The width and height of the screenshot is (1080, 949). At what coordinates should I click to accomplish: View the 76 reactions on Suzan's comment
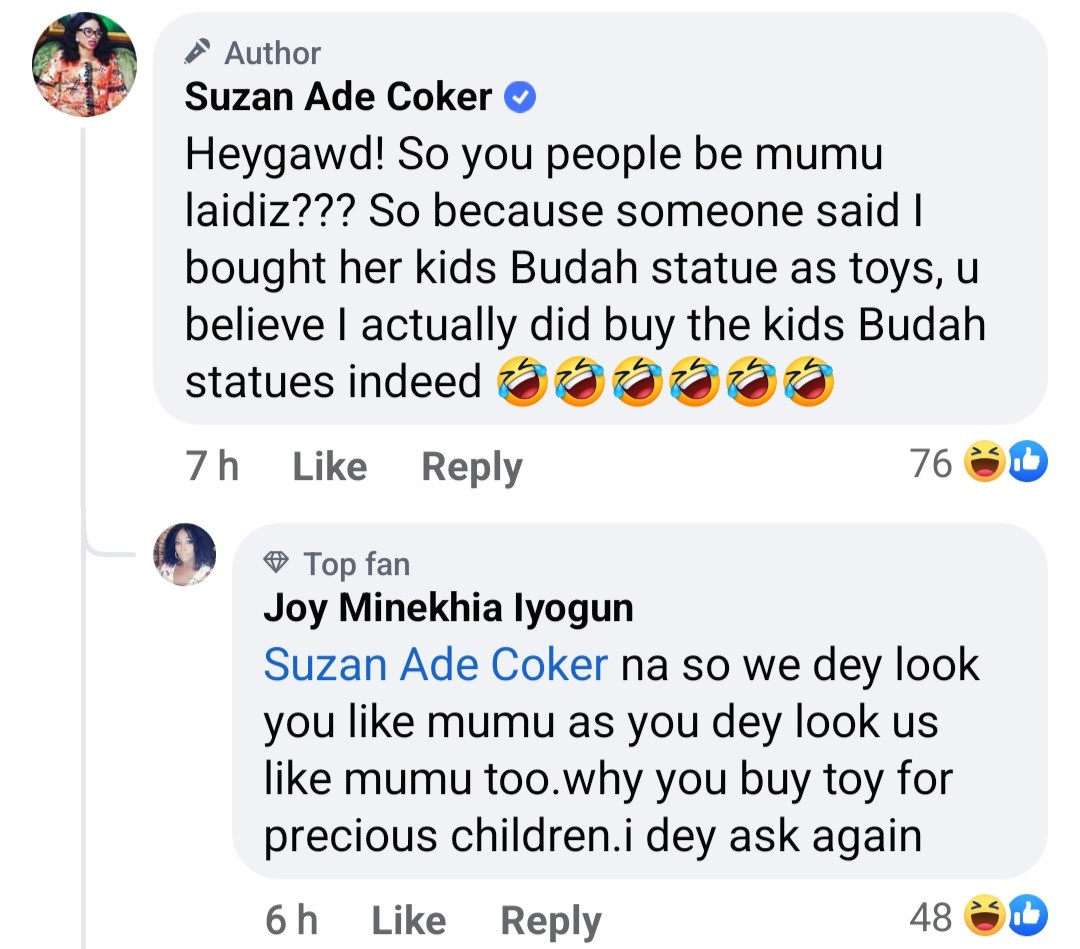tap(931, 463)
